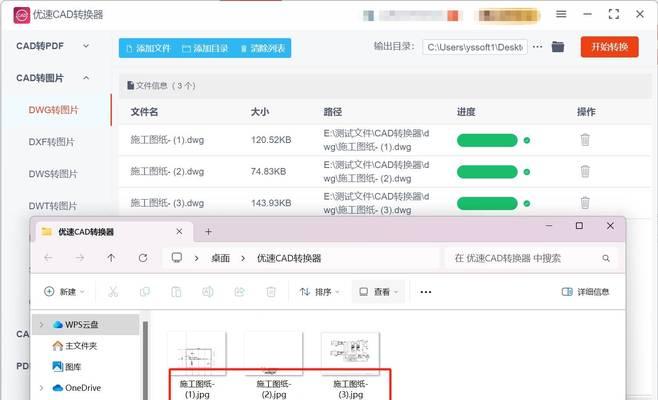Open the 新建 dropdown in Explorer
The image size is (658, 400).
pyautogui.click(x=65, y=291)
